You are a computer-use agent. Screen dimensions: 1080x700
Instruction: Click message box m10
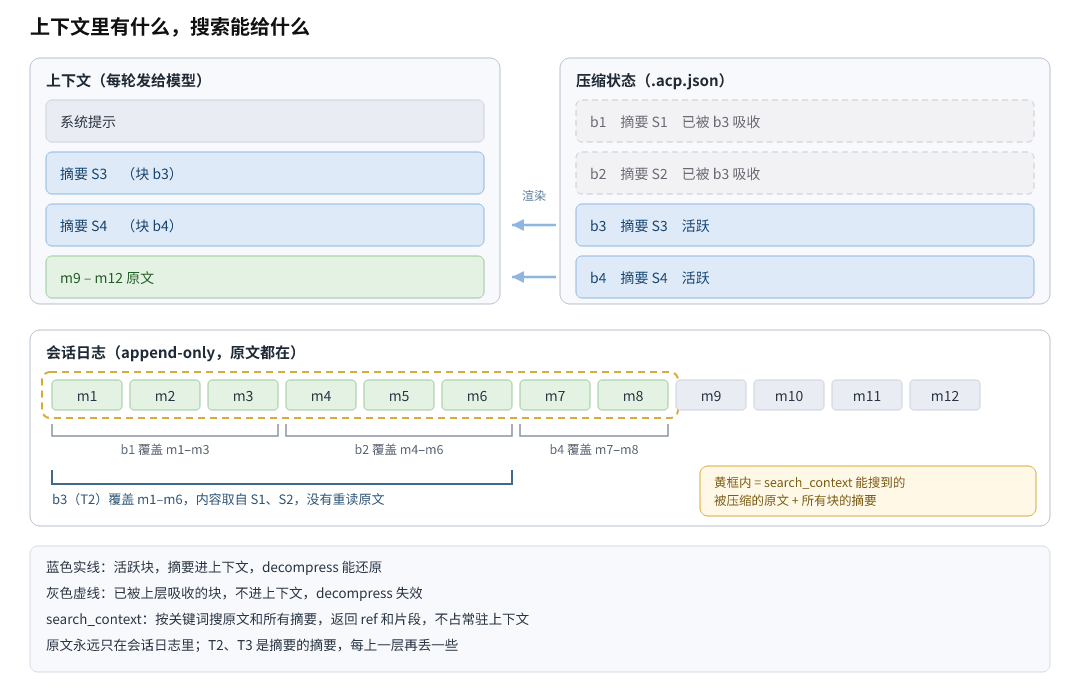pos(789,395)
